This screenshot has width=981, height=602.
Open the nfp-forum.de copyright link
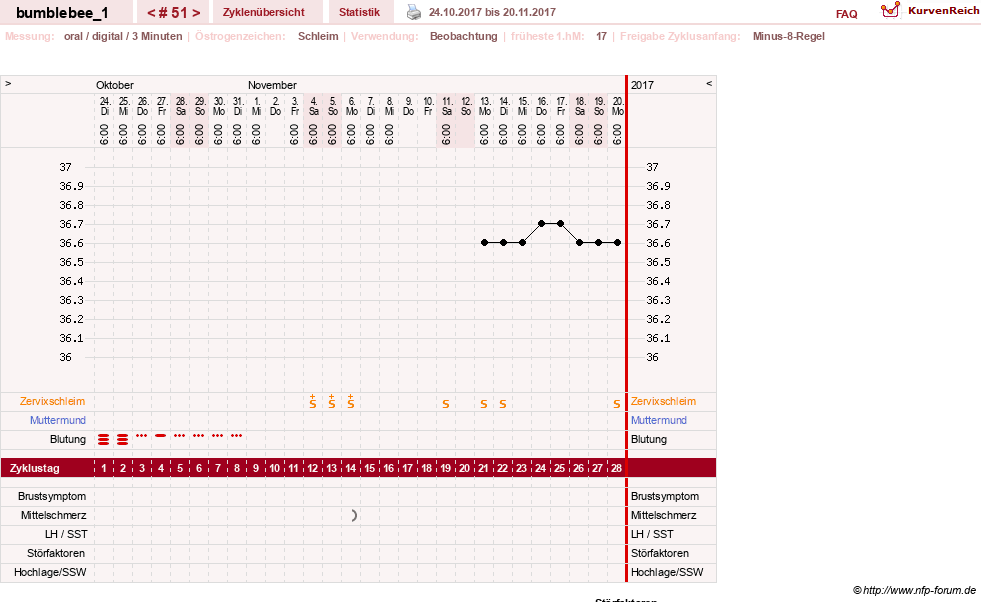click(914, 590)
